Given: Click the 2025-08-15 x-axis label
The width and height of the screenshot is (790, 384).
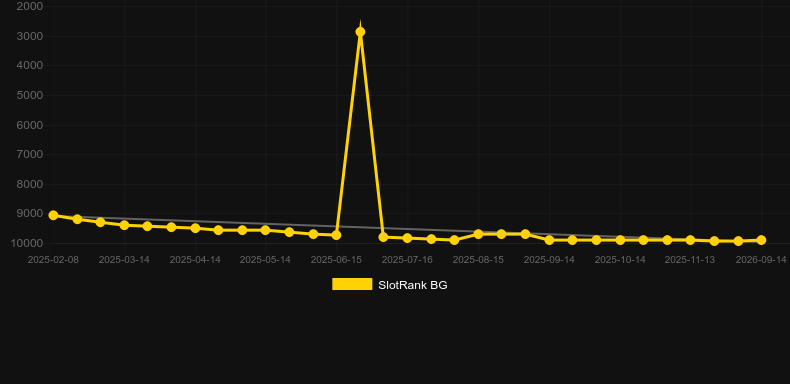Looking at the screenshot, I should coord(478,260).
